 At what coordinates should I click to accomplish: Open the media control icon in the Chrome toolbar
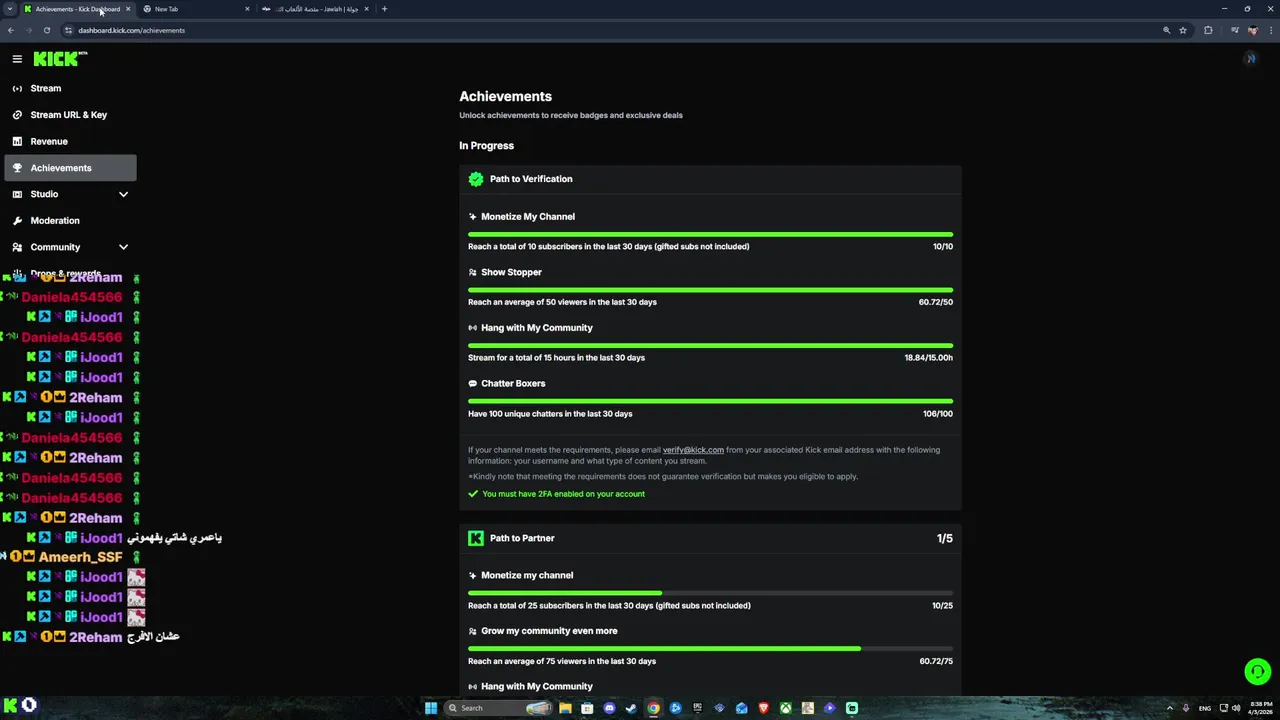[1235, 30]
